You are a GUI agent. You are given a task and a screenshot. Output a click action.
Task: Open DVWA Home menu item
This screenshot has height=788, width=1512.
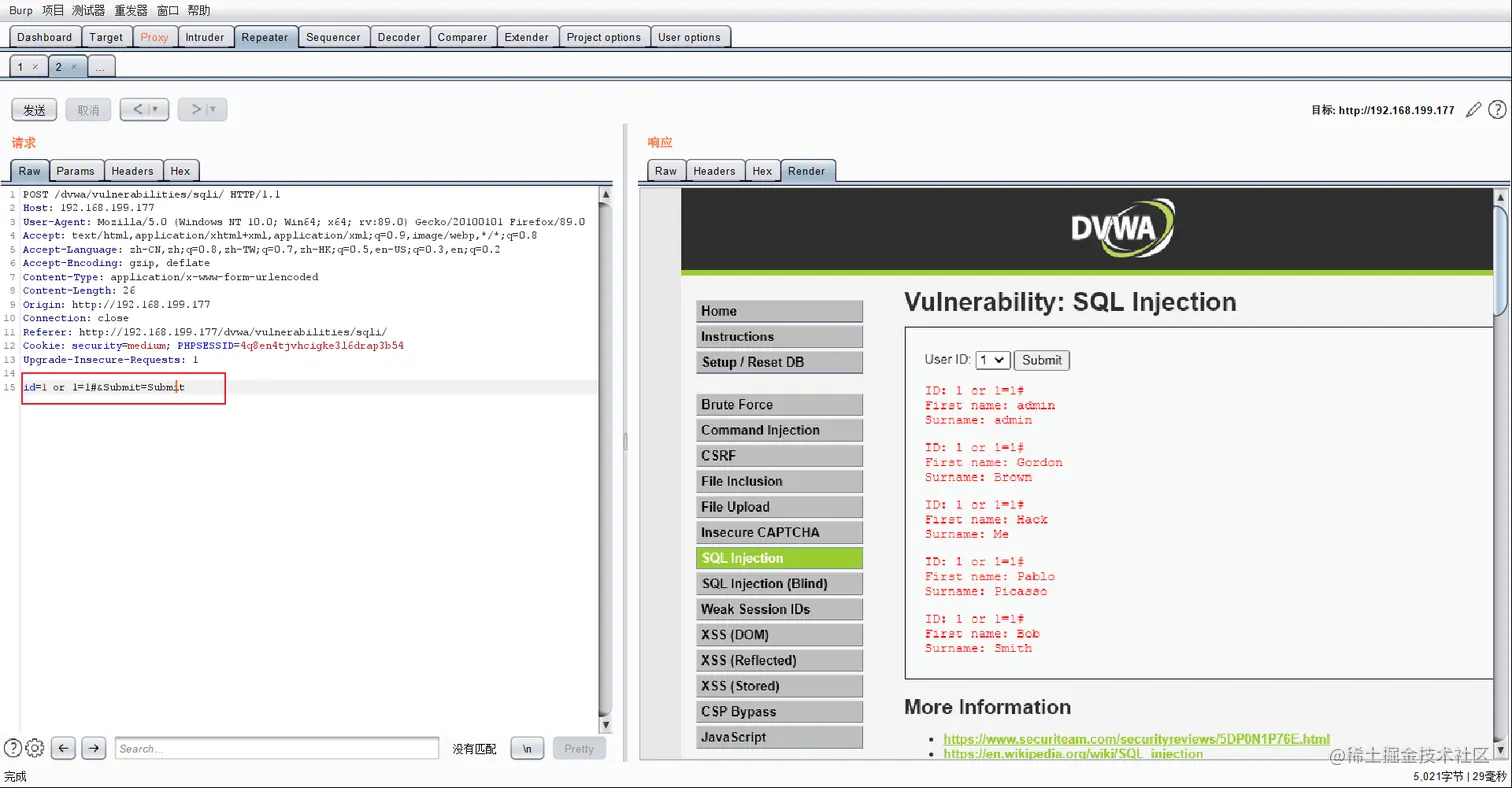coord(779,311)
